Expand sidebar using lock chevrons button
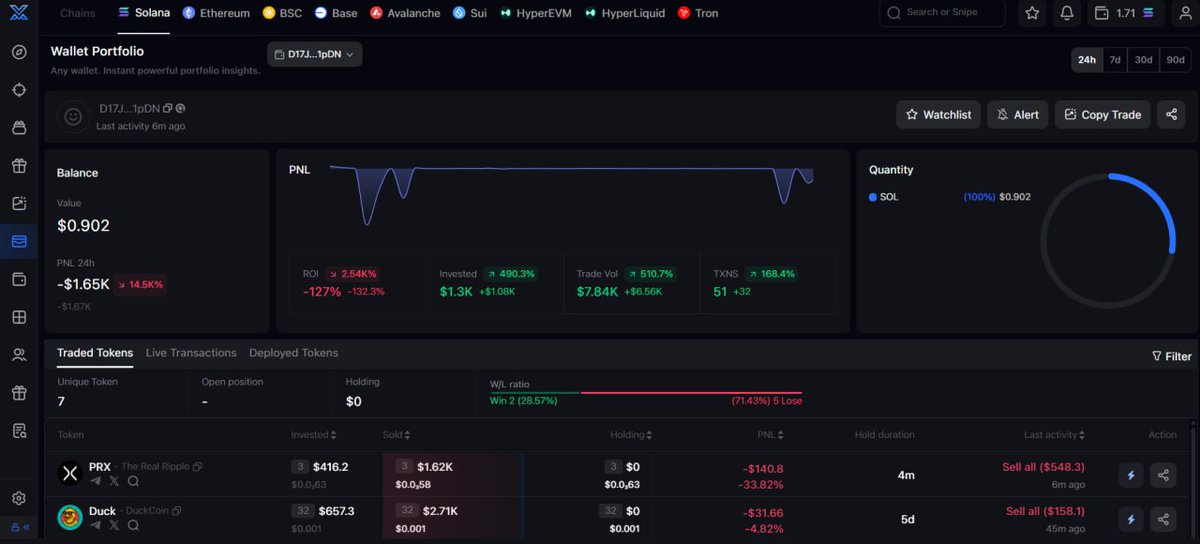 click(x=19, y=527)
